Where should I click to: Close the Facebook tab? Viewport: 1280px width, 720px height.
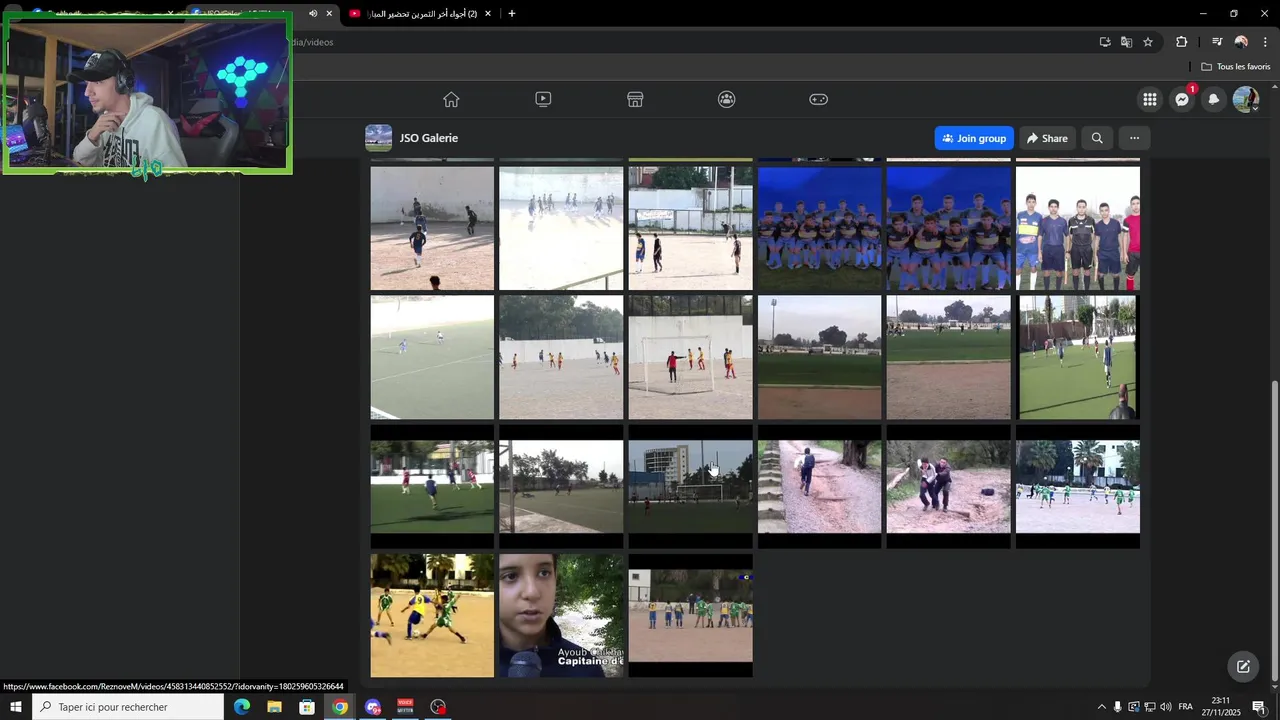click(329, 14)
